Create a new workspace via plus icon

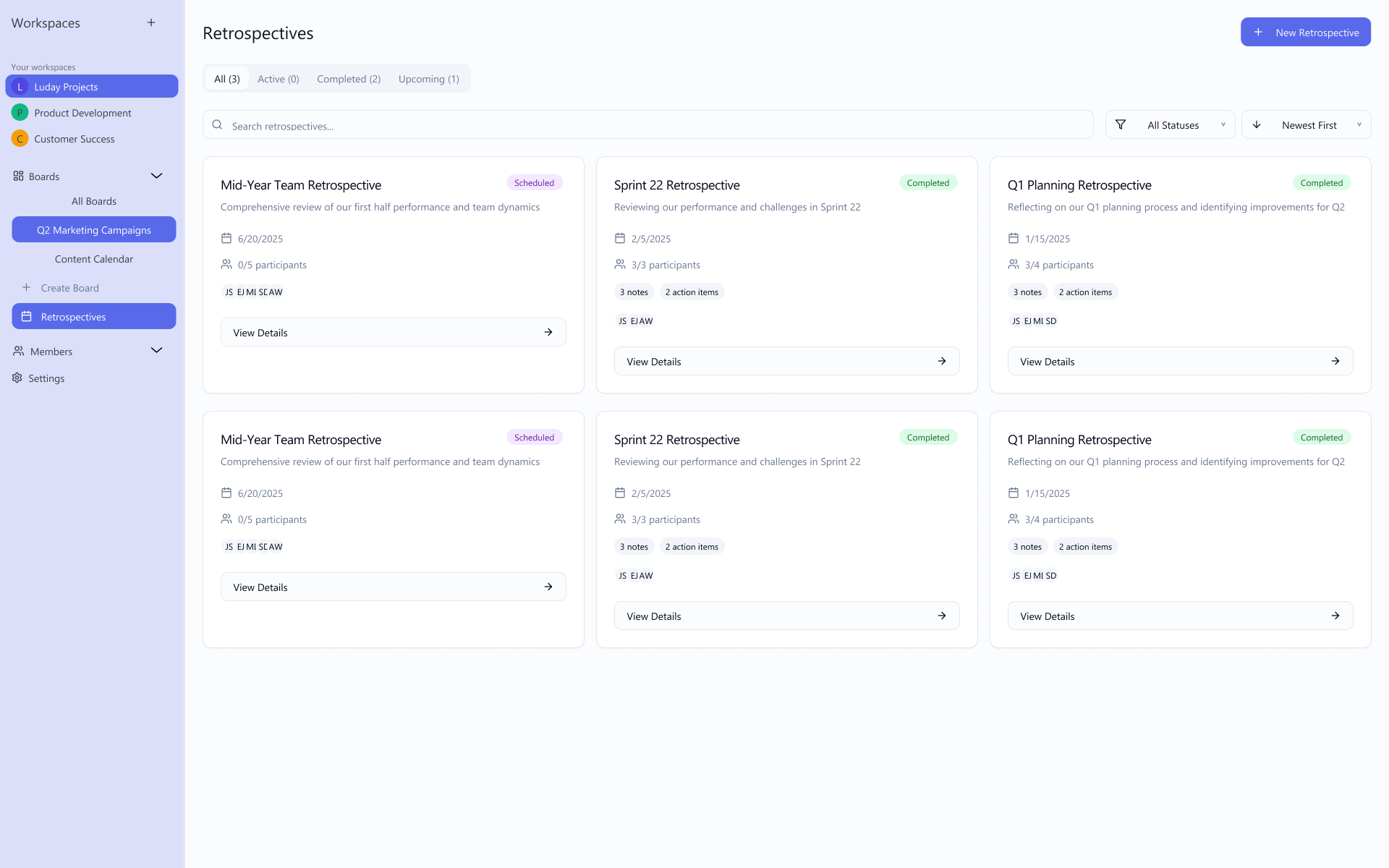coord(151,22)
